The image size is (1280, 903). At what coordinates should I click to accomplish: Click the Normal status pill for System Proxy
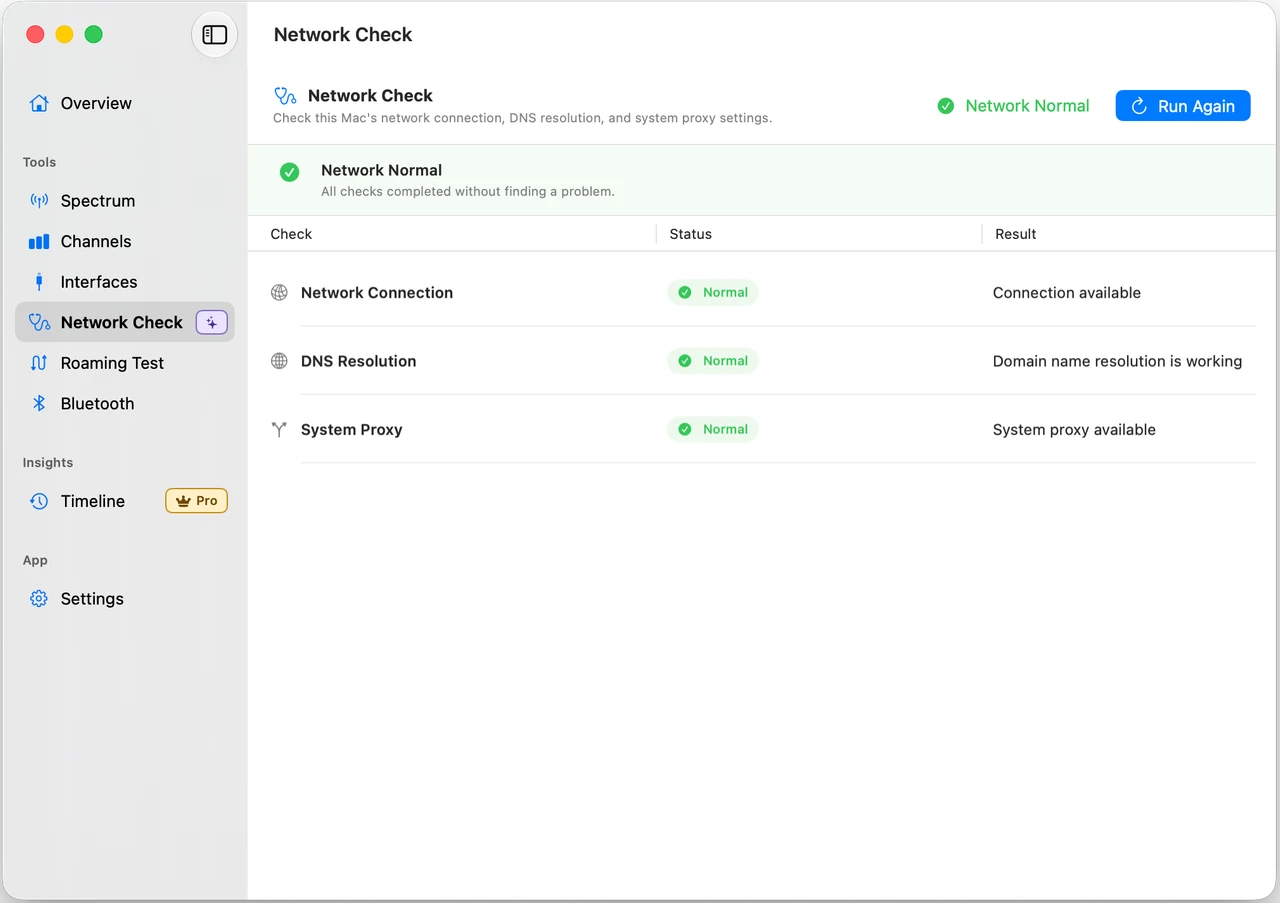(713, 430)
